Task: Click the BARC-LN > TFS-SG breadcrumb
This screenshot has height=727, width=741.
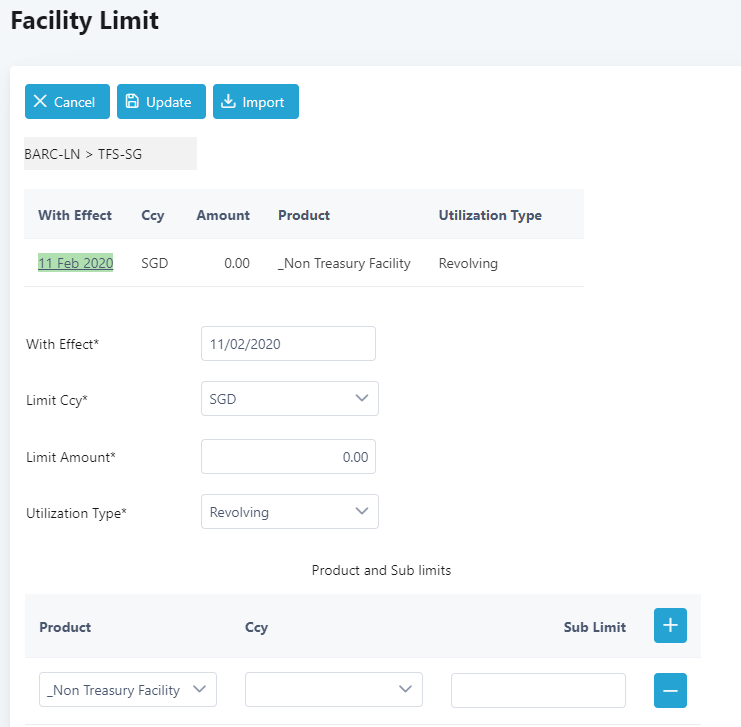Action: (x=83, y=154)
